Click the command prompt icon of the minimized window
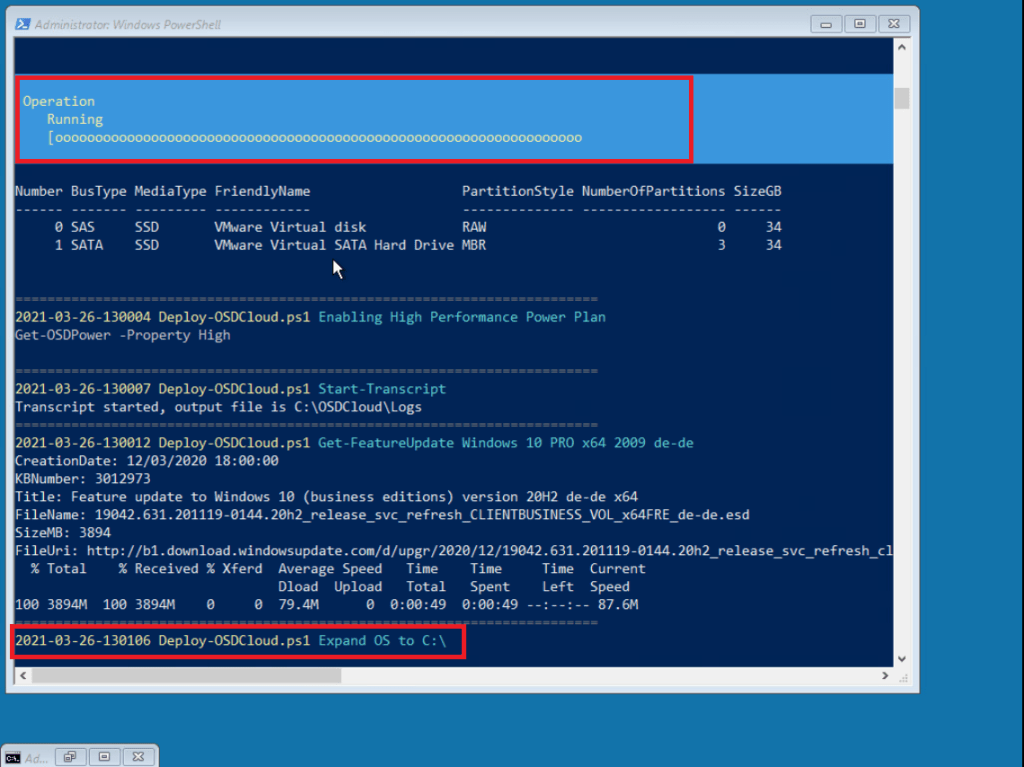This screenshot has width=1024, height=767. coord(12,758)
